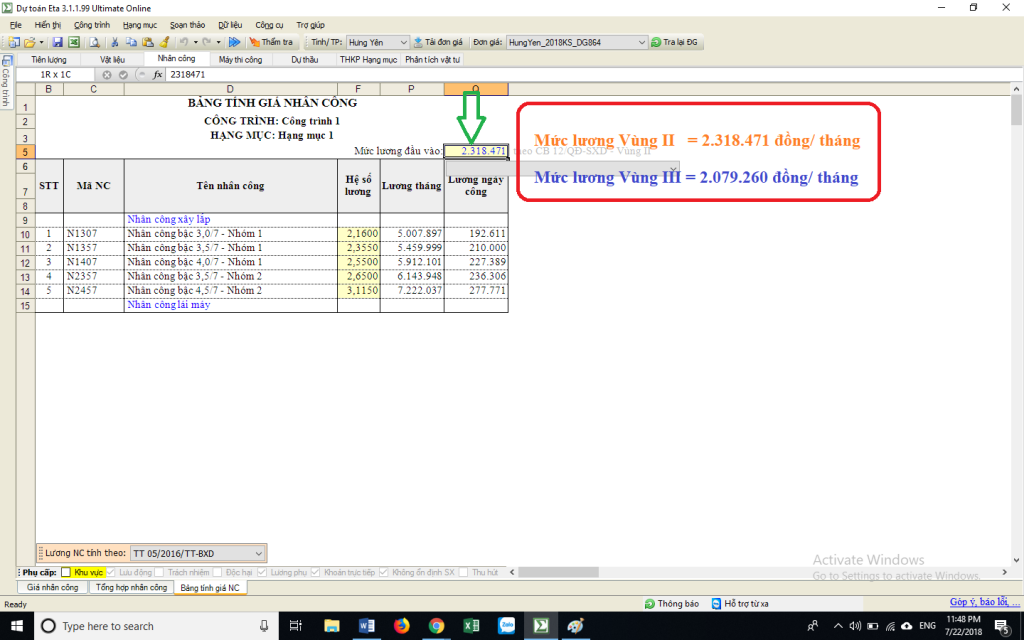
Task: Open Word from the Windows taskbar
Action: 366,625
